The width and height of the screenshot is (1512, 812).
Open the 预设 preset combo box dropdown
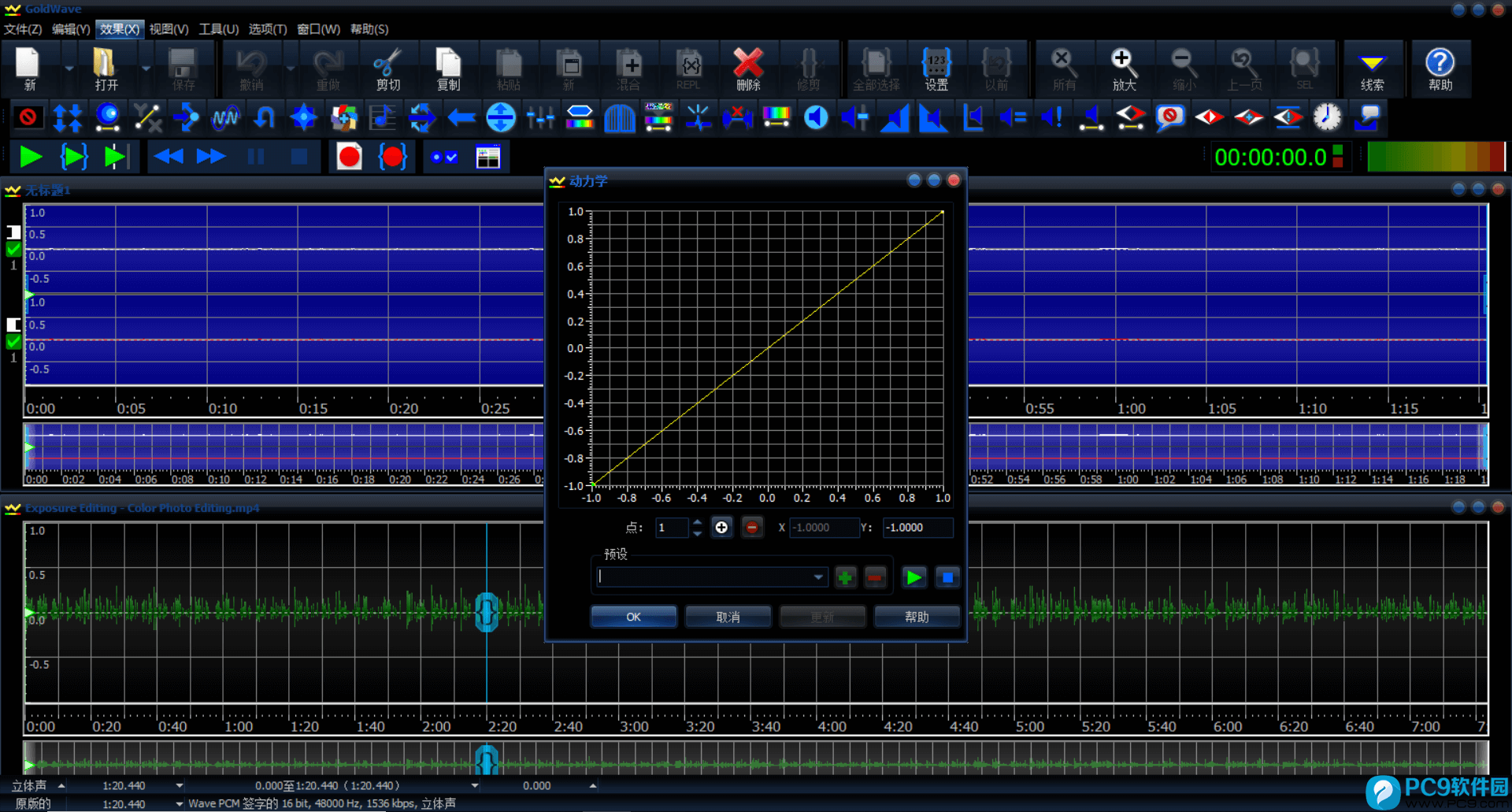[818, 577]
